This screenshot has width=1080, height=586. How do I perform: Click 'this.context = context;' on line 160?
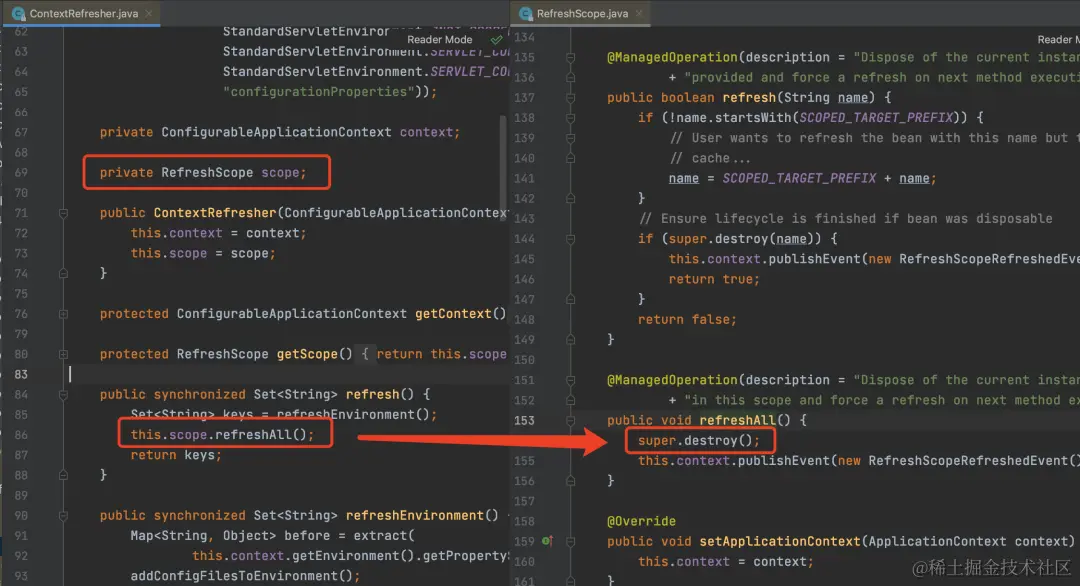click(x=725, y=561)
